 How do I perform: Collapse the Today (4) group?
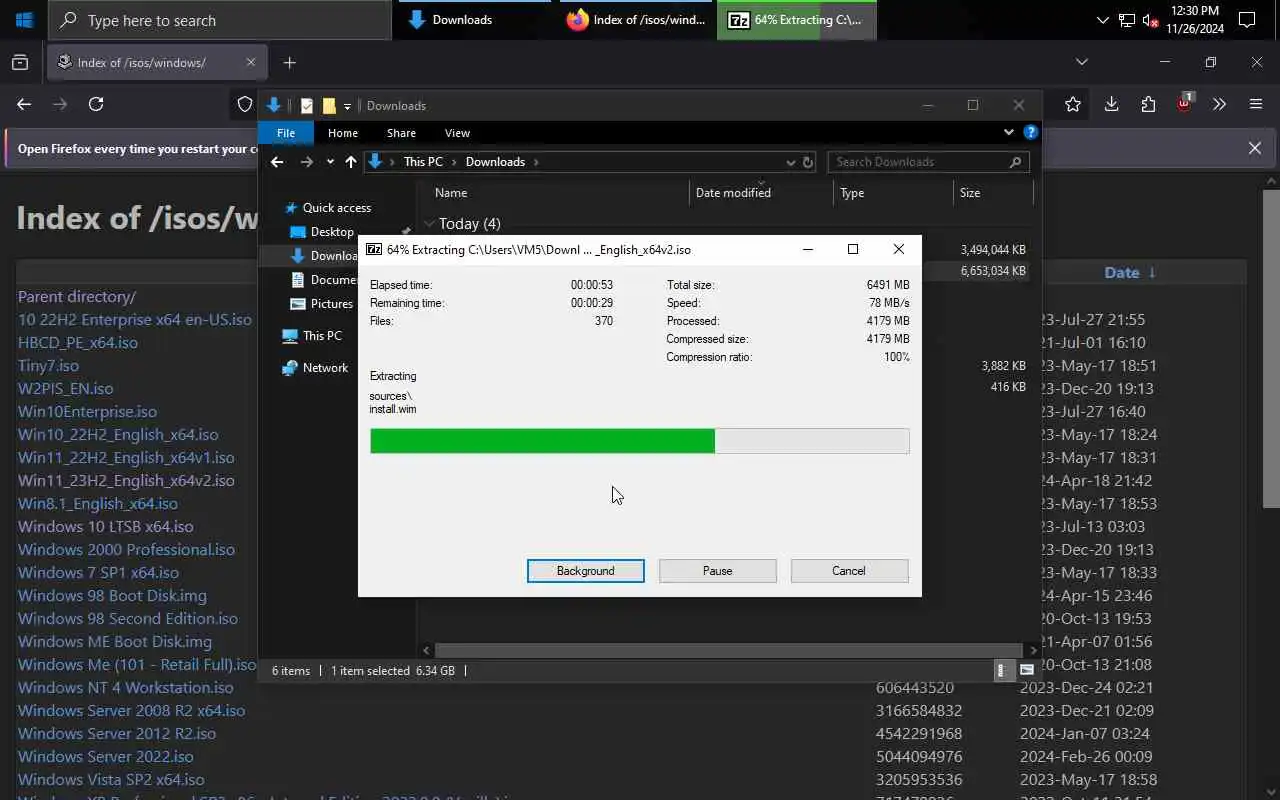[x=429, y=224]
